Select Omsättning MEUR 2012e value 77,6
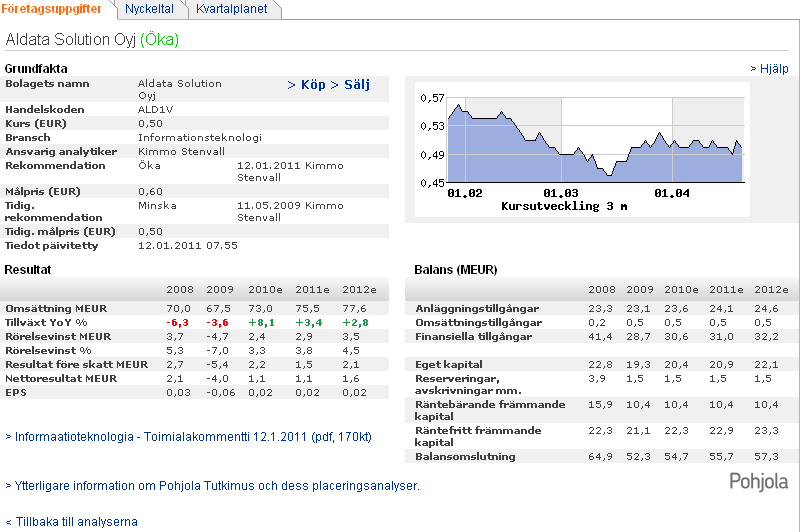 [354, 308]
